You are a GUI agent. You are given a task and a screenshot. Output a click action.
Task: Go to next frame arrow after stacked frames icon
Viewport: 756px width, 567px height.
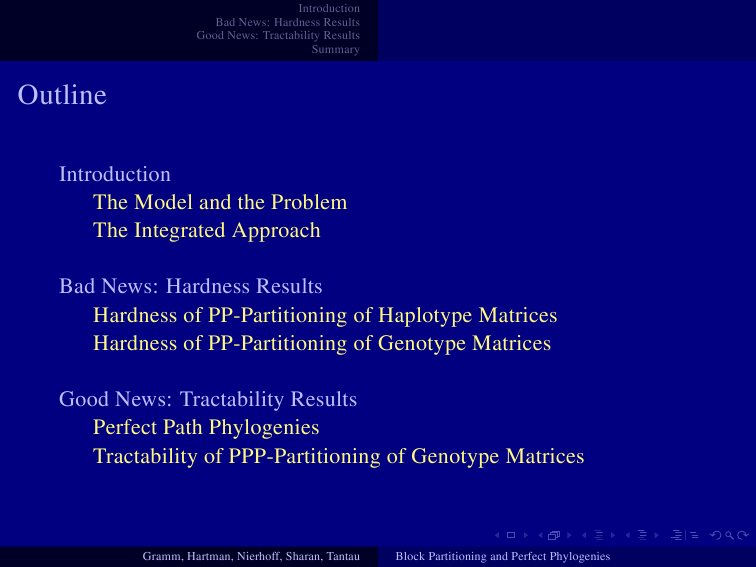569,535
